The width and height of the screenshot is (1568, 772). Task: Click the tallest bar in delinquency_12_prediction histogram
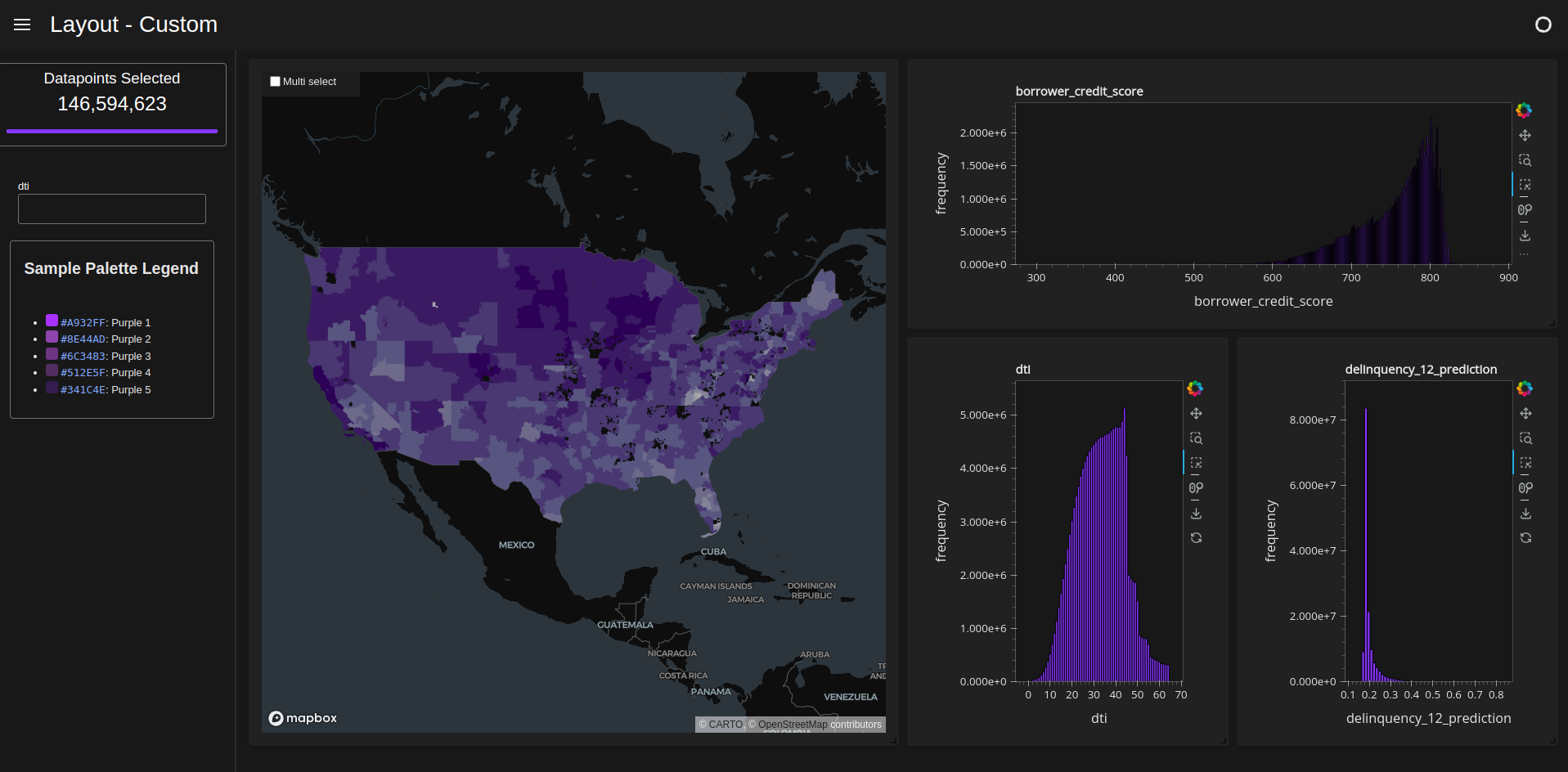1366,545
